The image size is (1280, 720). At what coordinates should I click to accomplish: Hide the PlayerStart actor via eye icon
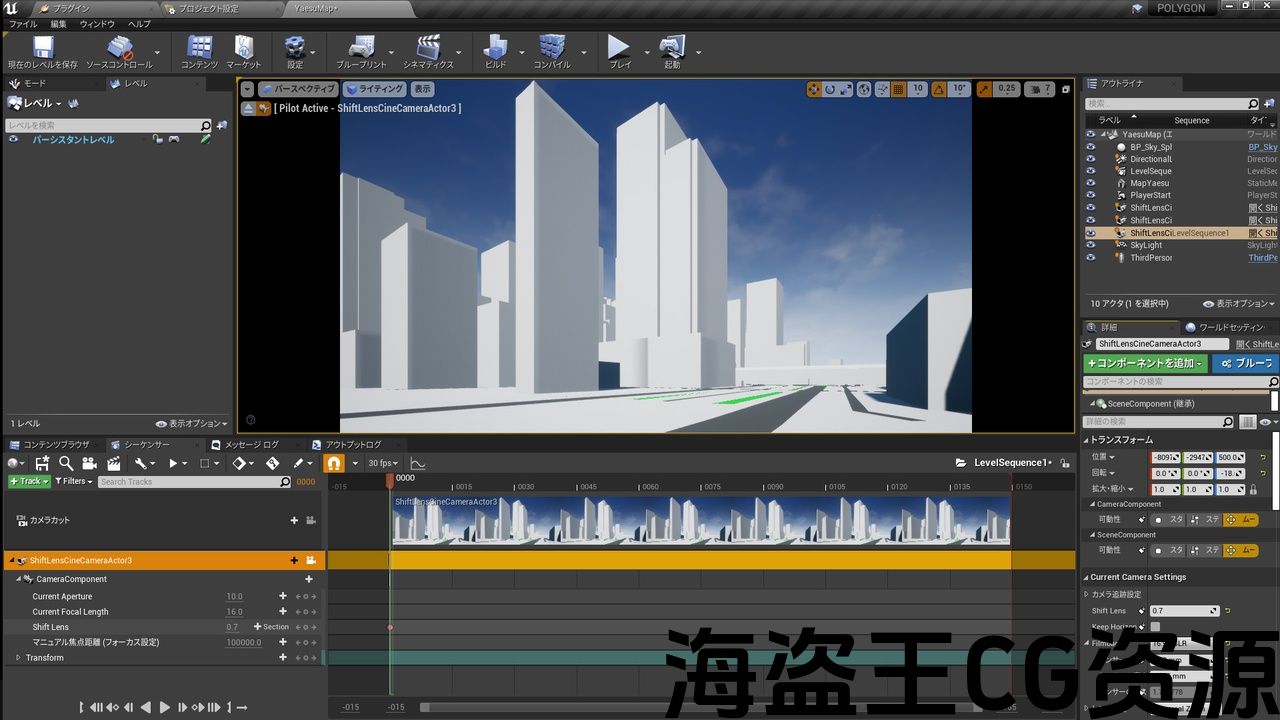(1091, 195)
